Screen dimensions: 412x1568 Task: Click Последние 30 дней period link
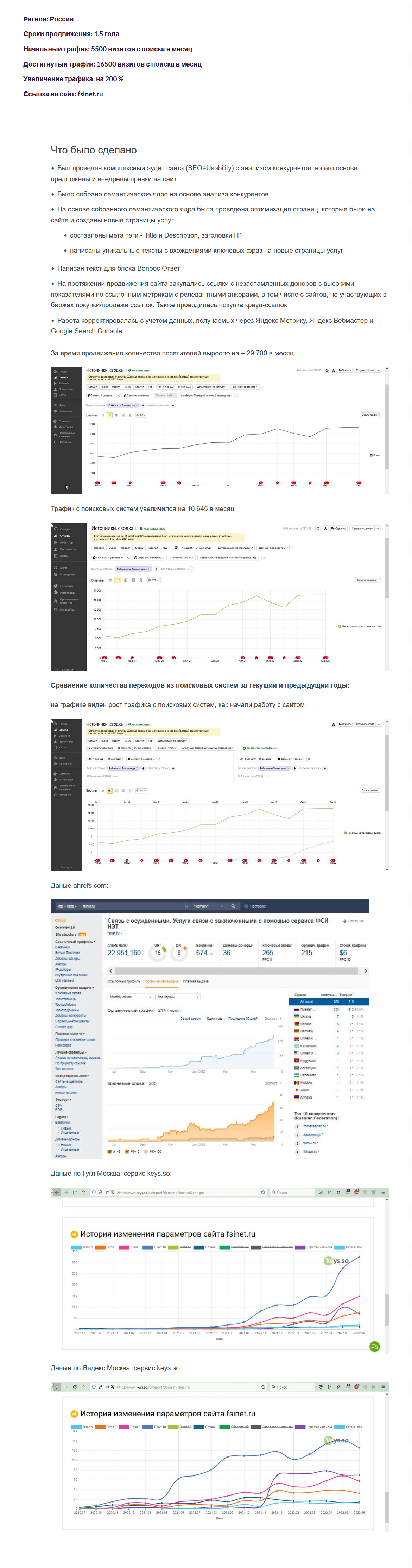tap(242, 1018)
